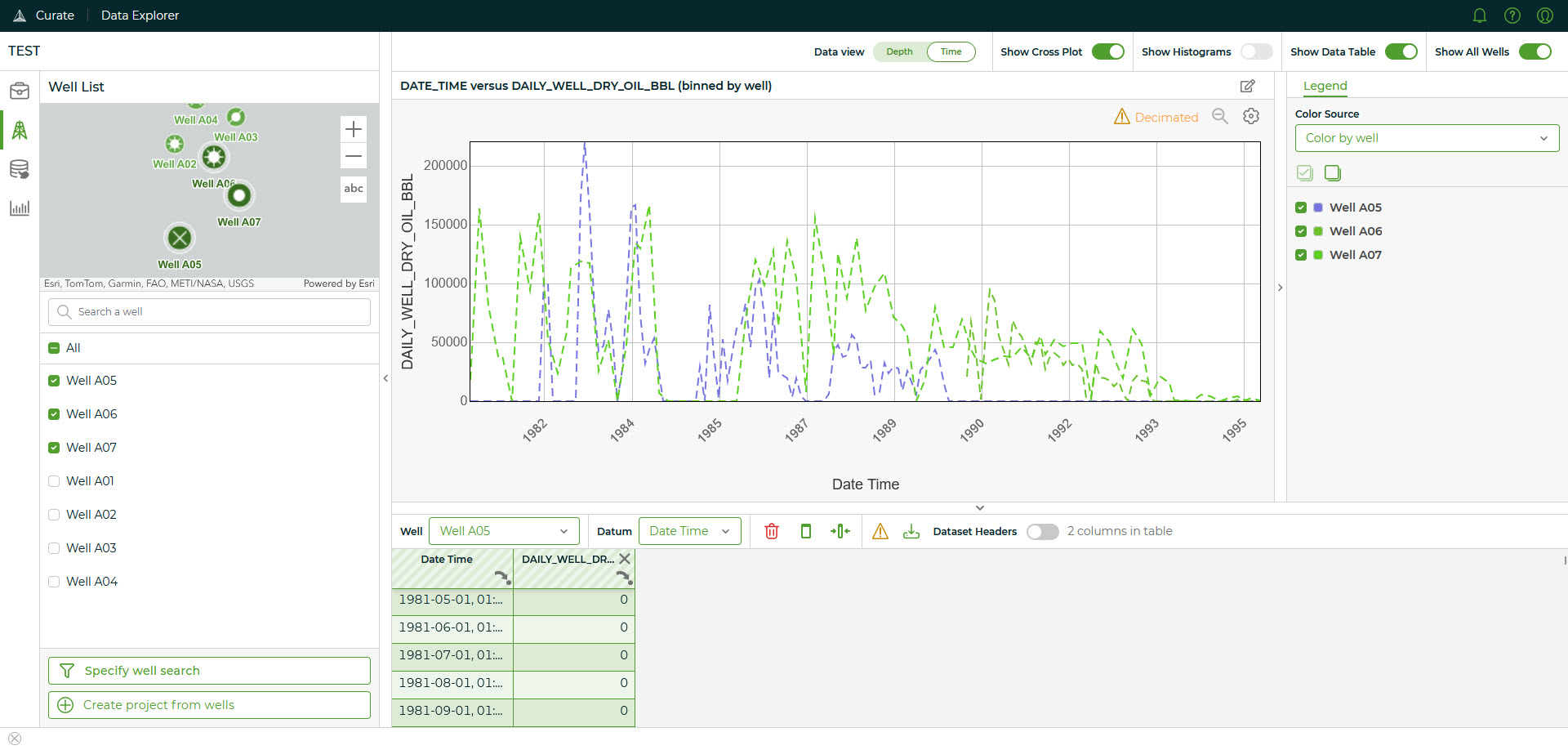The image size is (1568, 750).
Task: Click the map zoom in plus button
Action: point(354,129)
